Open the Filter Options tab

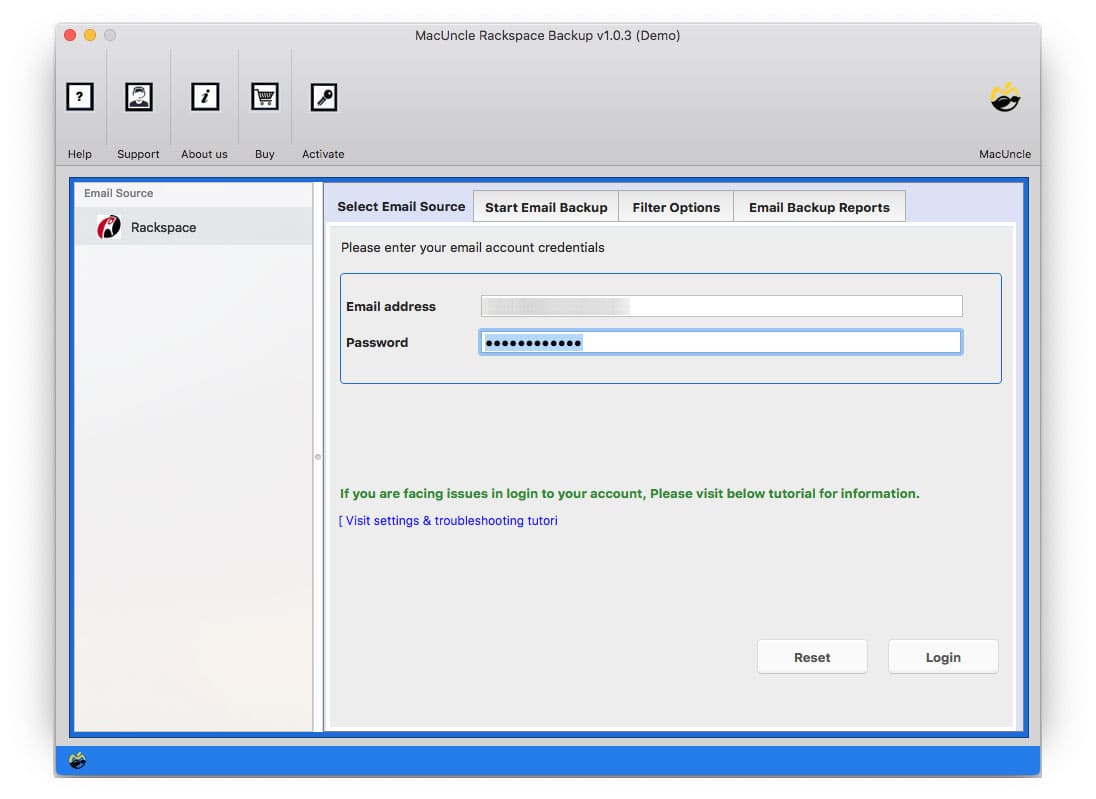click(x=676, y=207)
